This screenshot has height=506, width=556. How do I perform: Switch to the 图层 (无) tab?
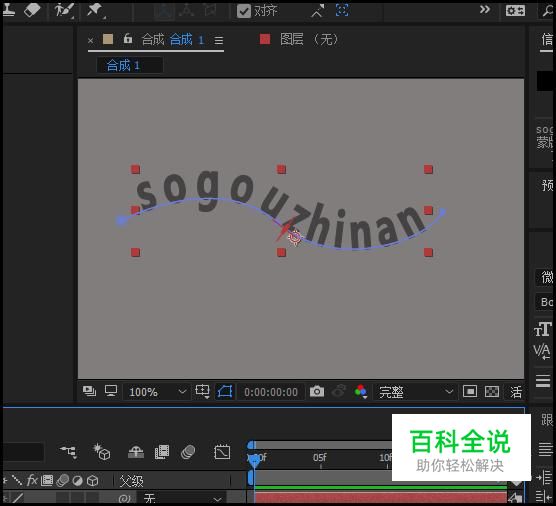coord(309,39)
